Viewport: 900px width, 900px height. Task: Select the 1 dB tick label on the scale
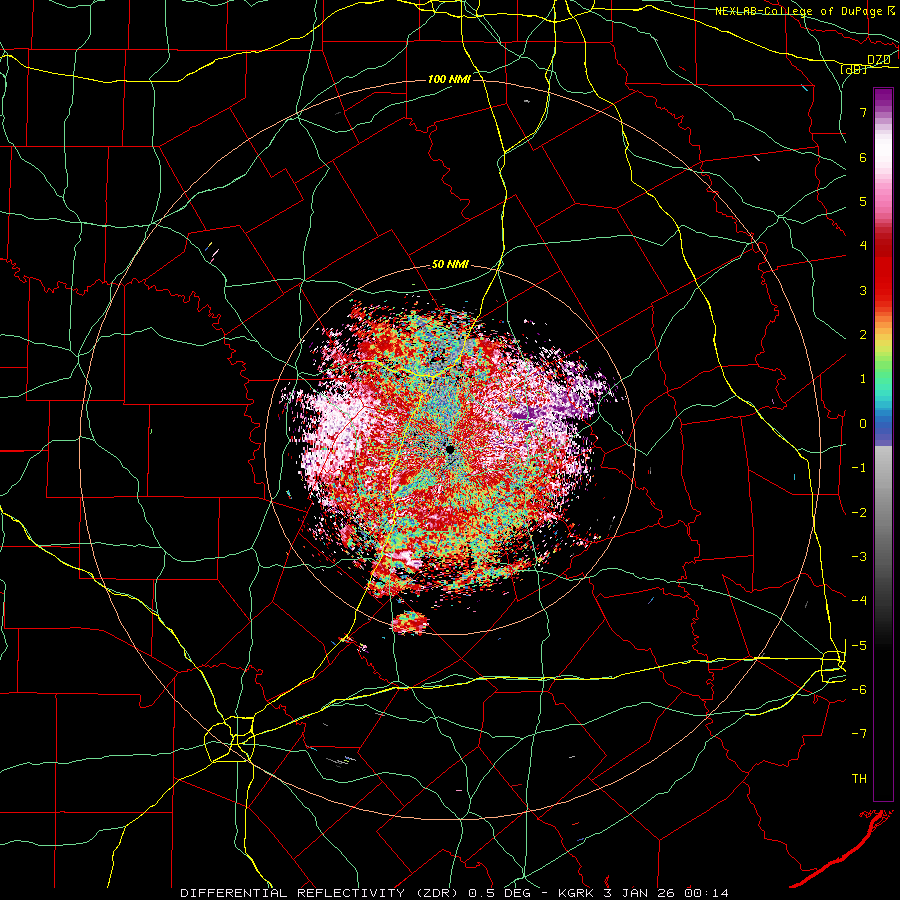click(863, 379)
